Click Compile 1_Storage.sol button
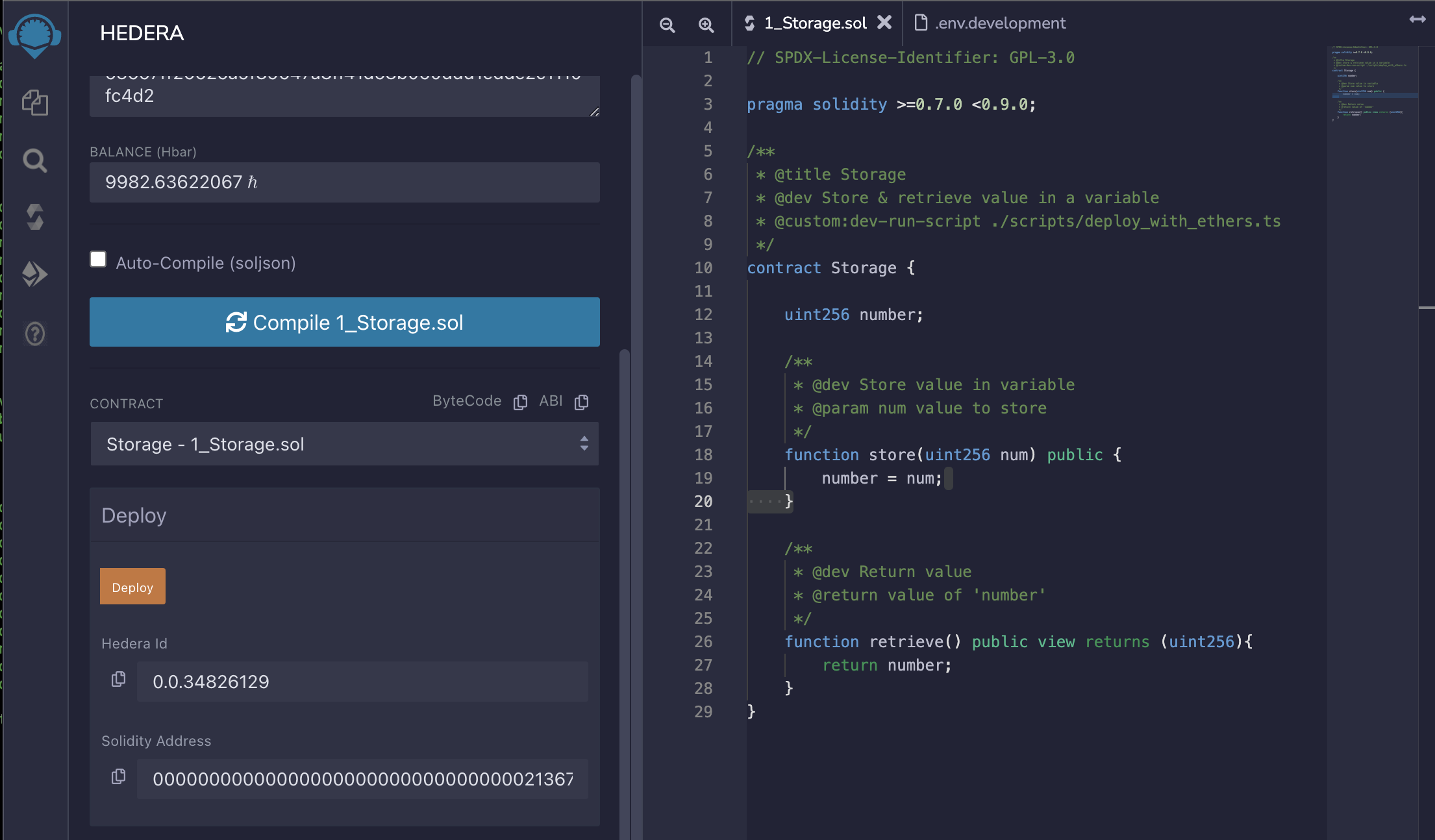This screenshot has width=1435, height=840. (344, 322)
